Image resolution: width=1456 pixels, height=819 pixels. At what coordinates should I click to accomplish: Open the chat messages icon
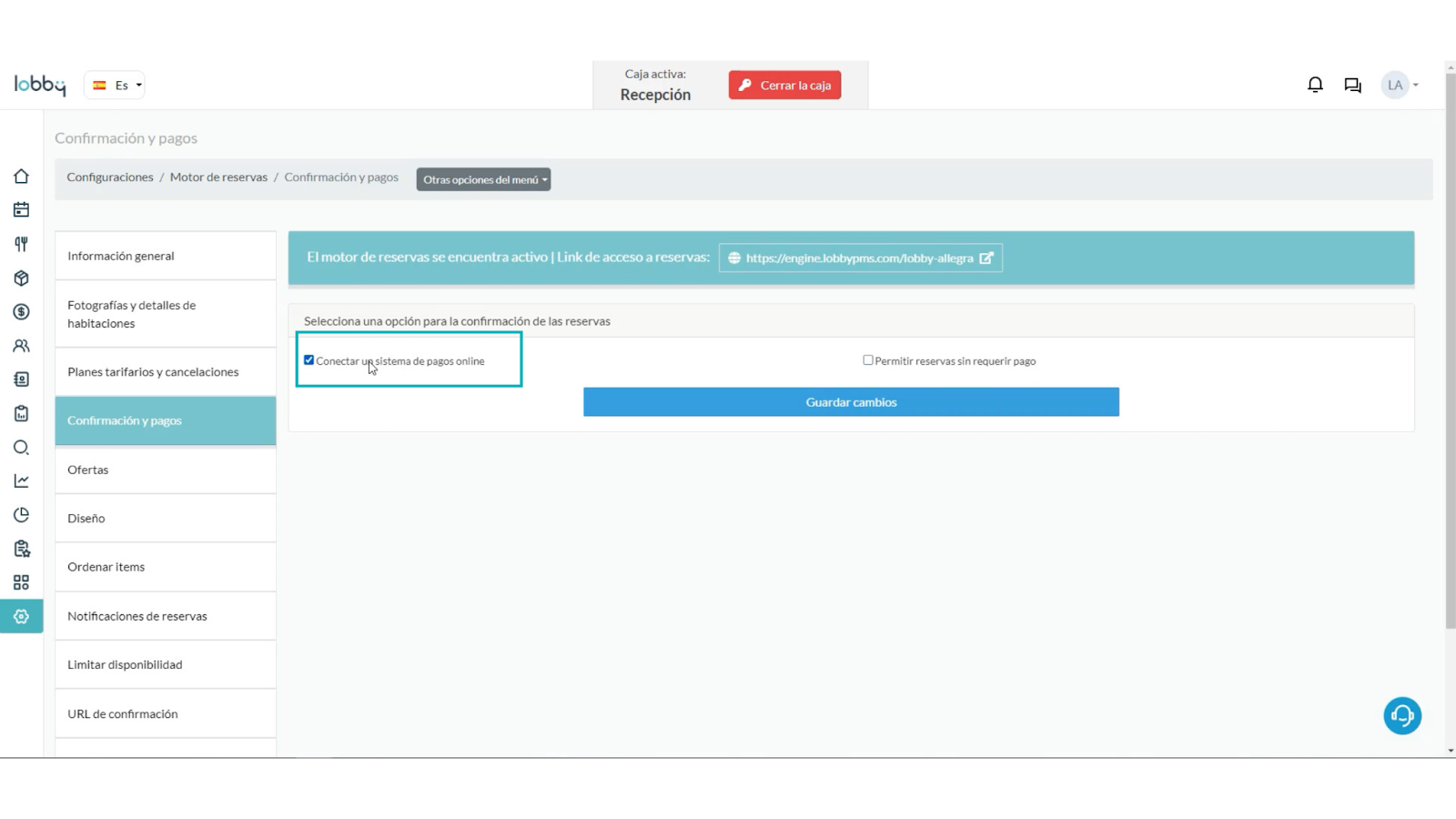pos(1352,85)
